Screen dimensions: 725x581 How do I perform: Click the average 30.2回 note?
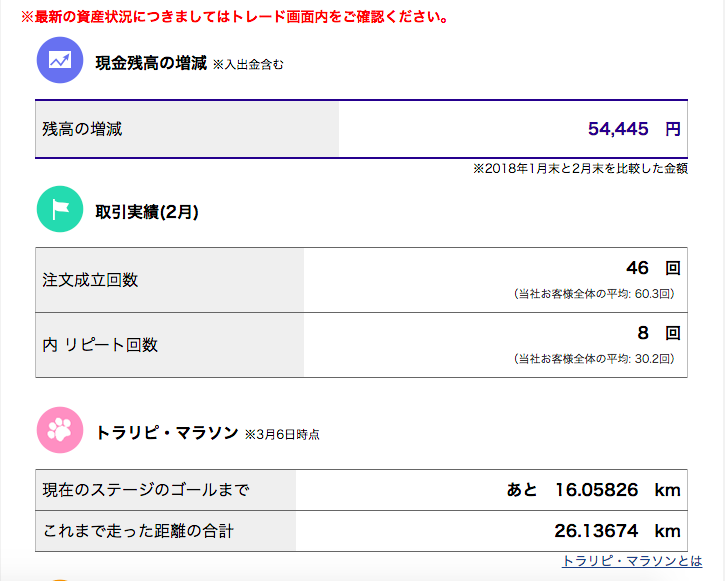tap(594, 358)
